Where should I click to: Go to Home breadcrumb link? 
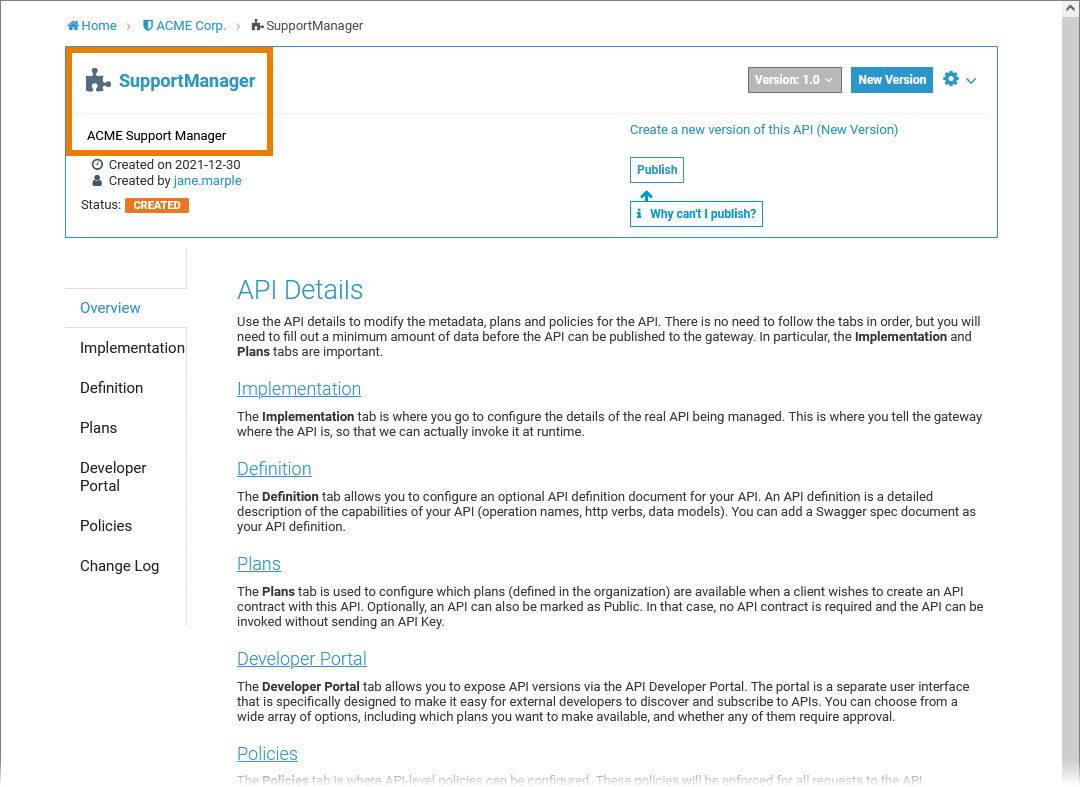tap(98, 25)
